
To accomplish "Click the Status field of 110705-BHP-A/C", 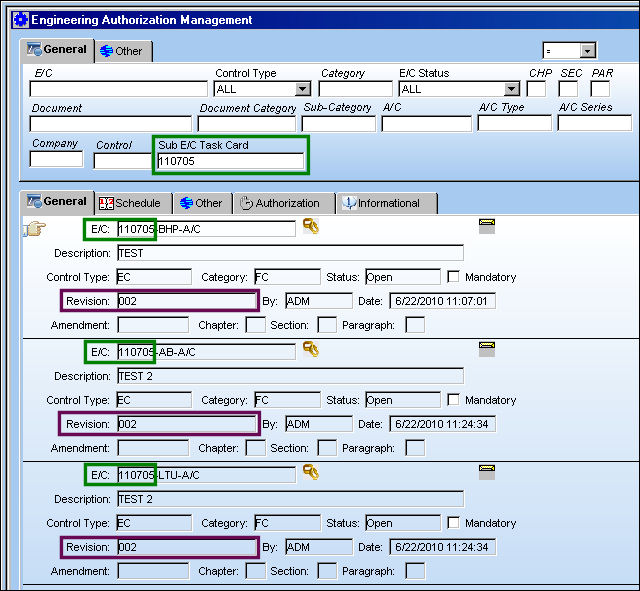I will [x=403, y=277].
